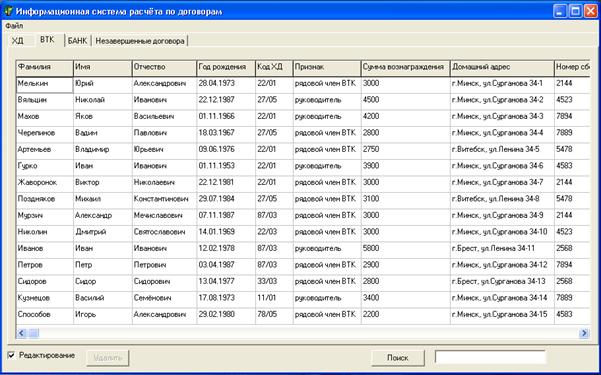This screenshot has width=601, height=375.
Task: Click the Удалить button
Action: tap(108, 358)
